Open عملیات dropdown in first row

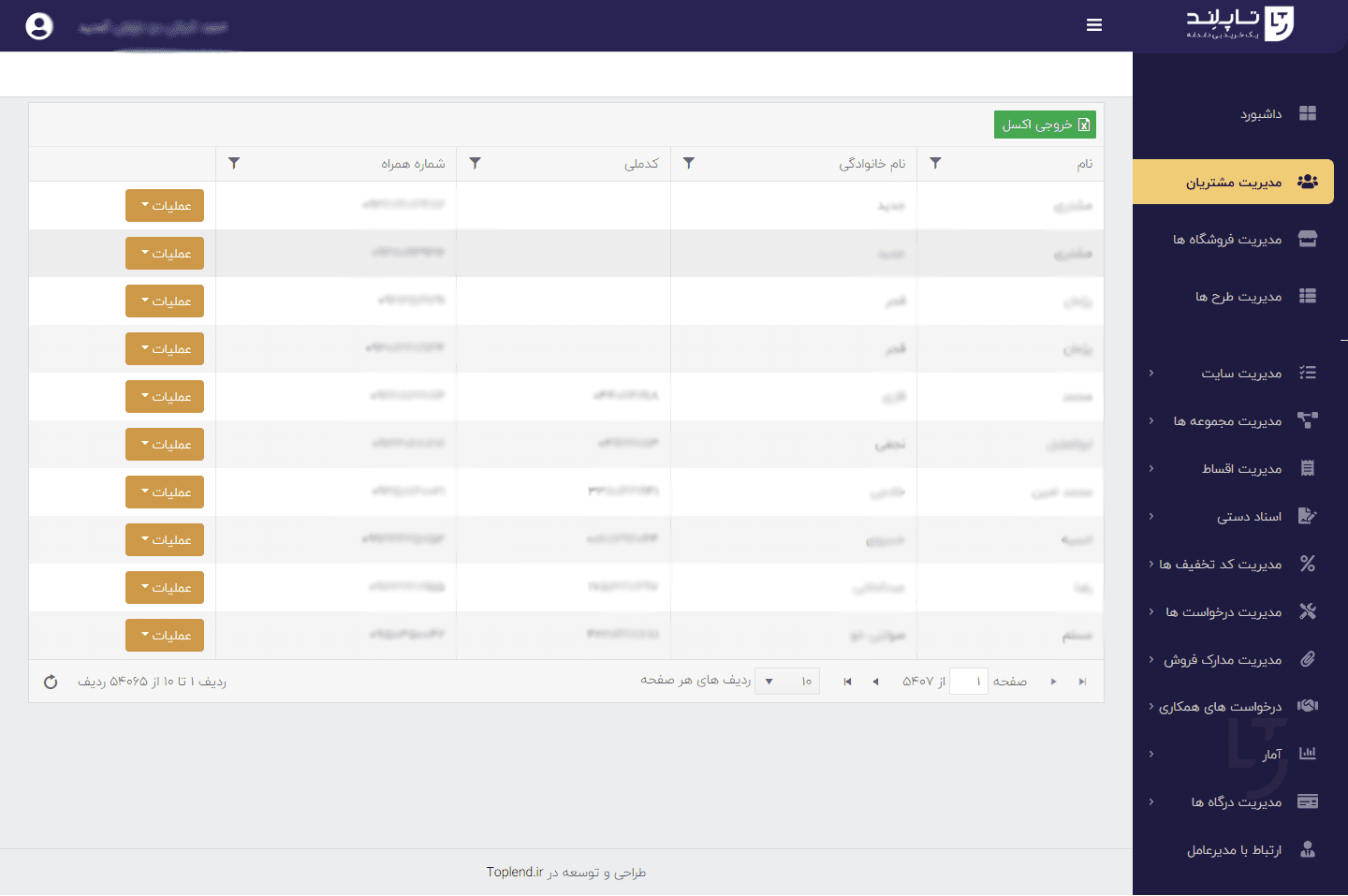click(x=165, y=206)
